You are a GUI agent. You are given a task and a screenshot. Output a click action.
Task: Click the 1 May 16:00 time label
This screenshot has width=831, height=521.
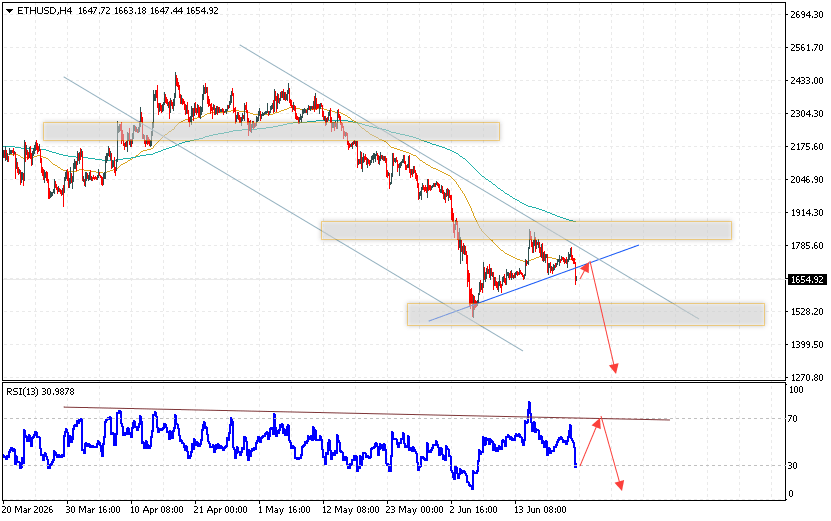point(284,510)
